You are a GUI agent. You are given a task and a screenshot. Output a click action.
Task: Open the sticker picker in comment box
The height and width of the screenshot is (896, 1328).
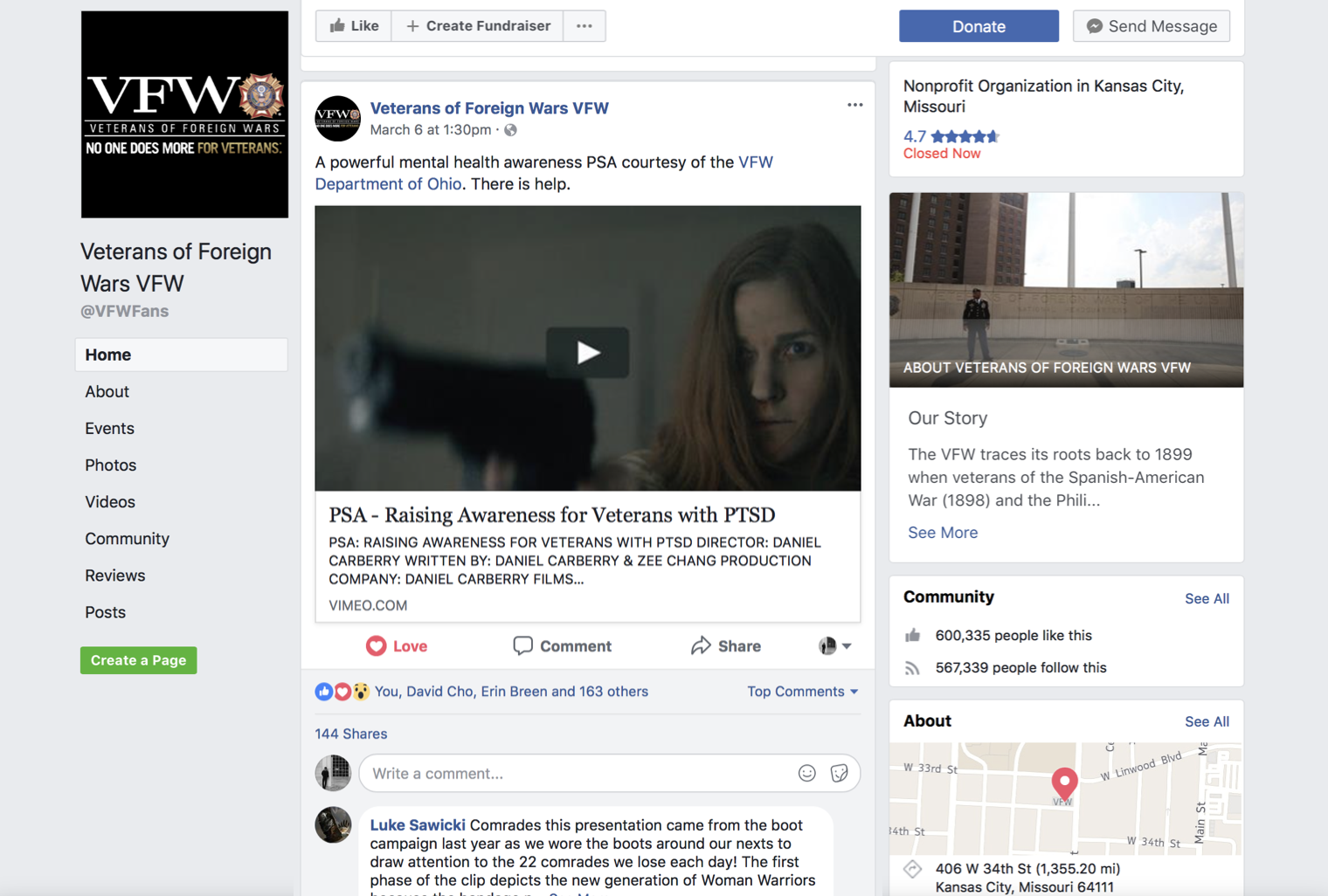838,773
